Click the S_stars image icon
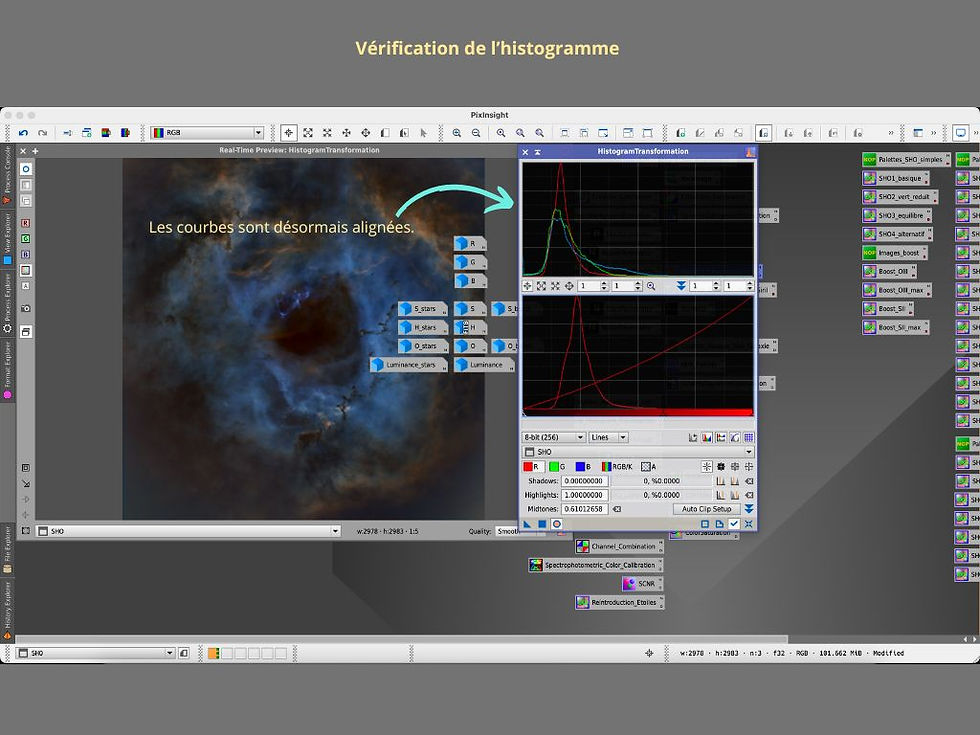980x735 pixels. pyautogui.click(x=421, y=309)
